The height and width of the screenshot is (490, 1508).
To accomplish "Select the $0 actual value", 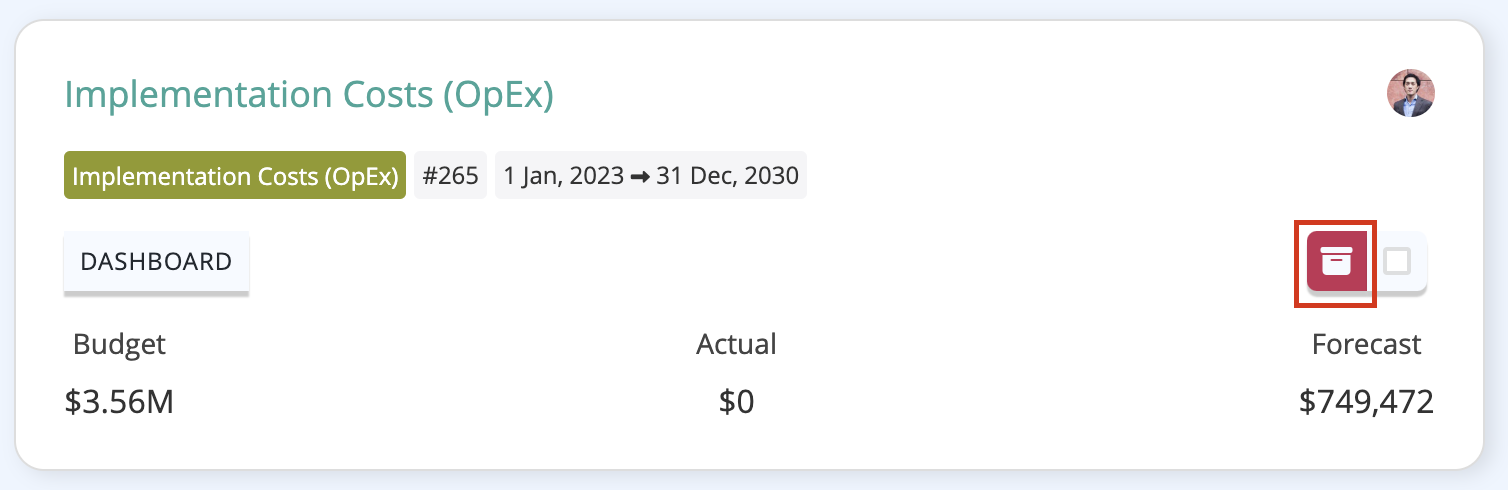I will click(736, 402).
